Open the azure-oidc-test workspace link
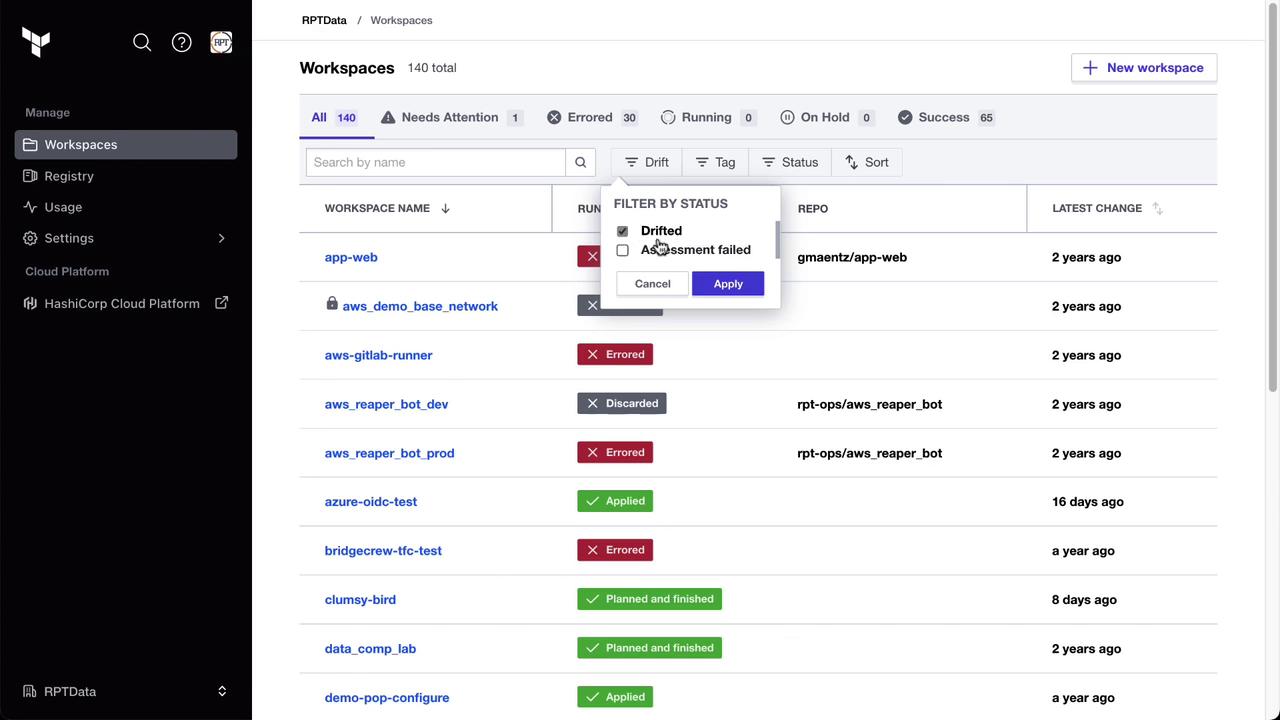1280x720 pixels. coord(371,502)
